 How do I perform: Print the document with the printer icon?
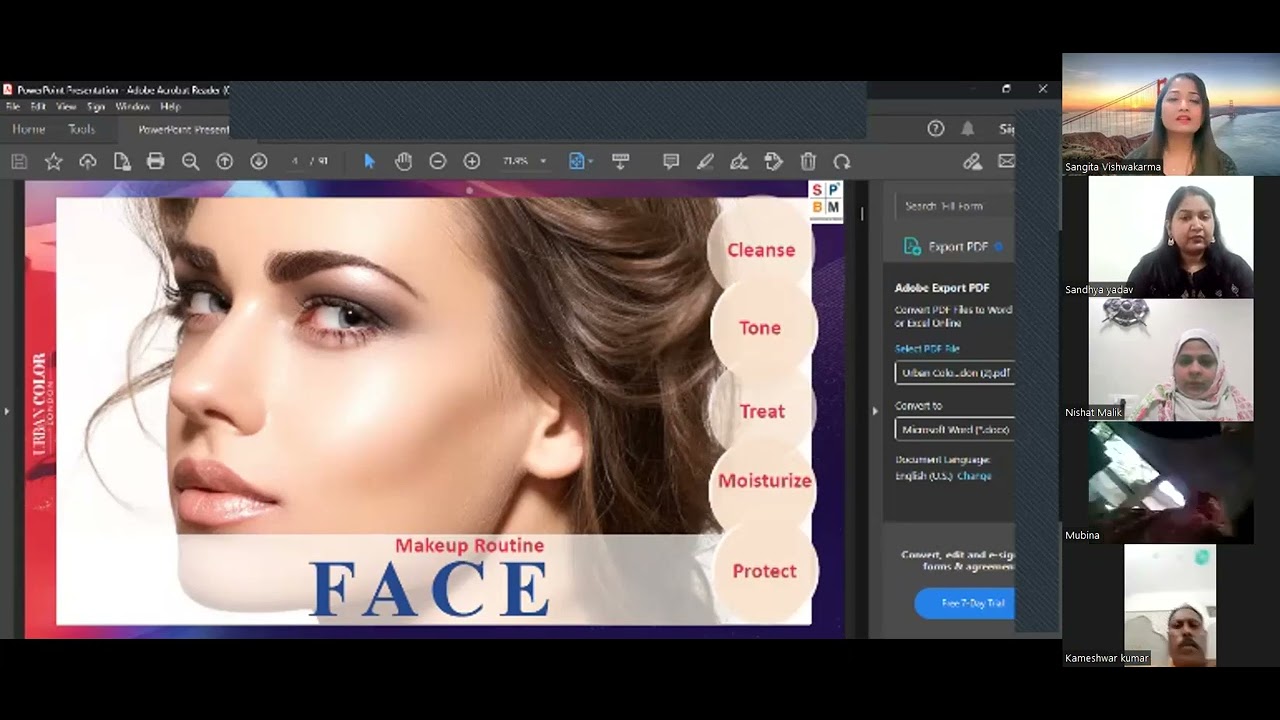(x=156, y=161)
